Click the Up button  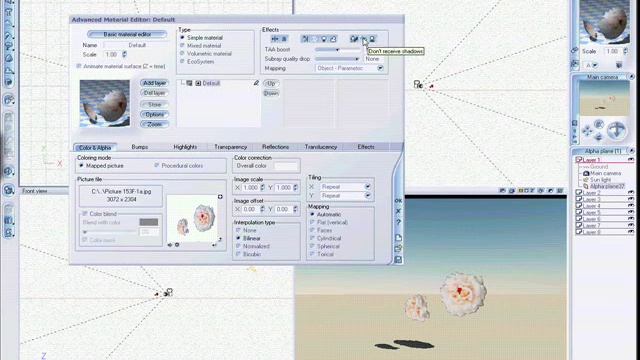(271, 83)
